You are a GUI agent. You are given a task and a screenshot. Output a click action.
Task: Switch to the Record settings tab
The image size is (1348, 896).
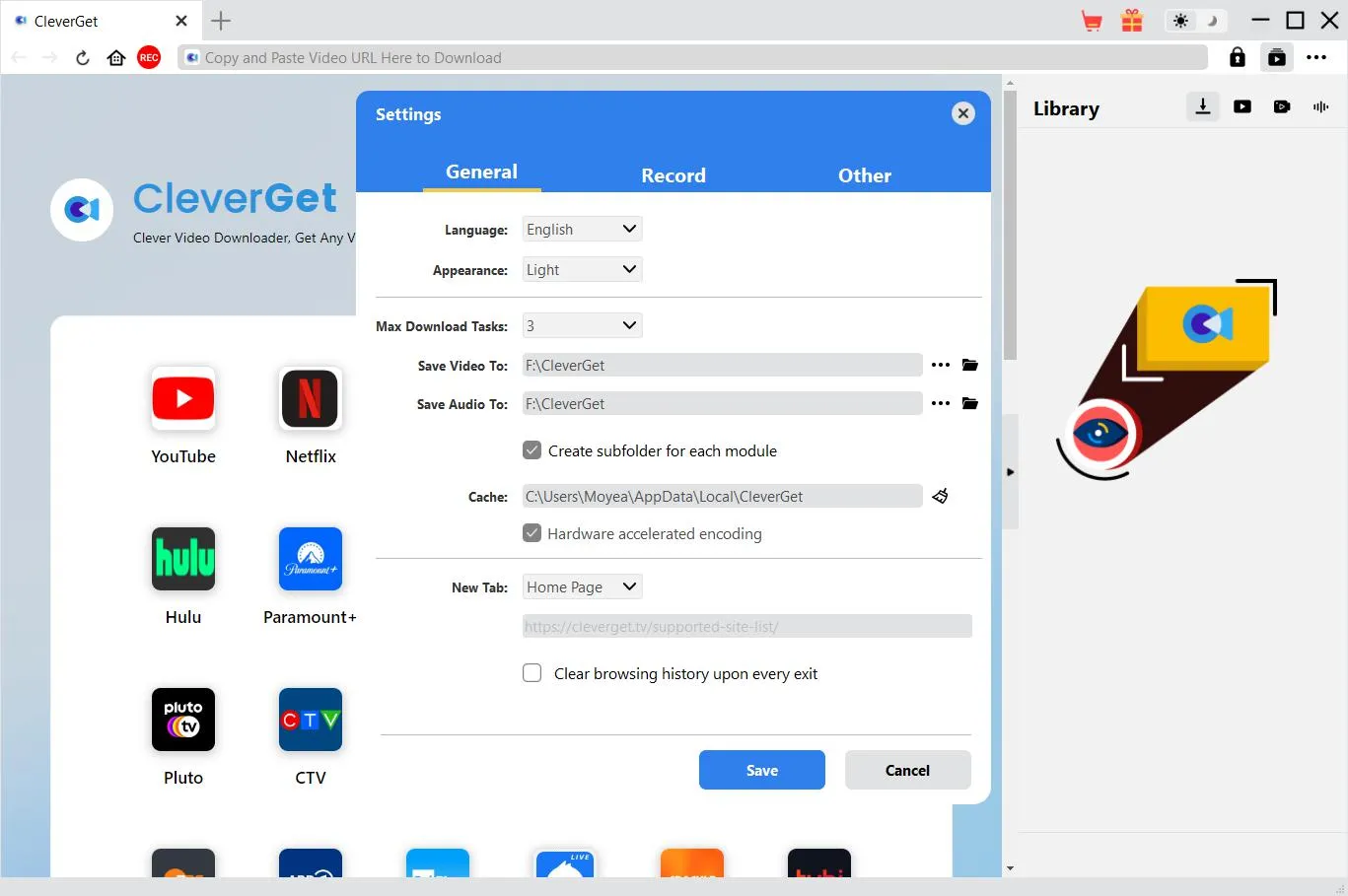(x=674, y=175)
